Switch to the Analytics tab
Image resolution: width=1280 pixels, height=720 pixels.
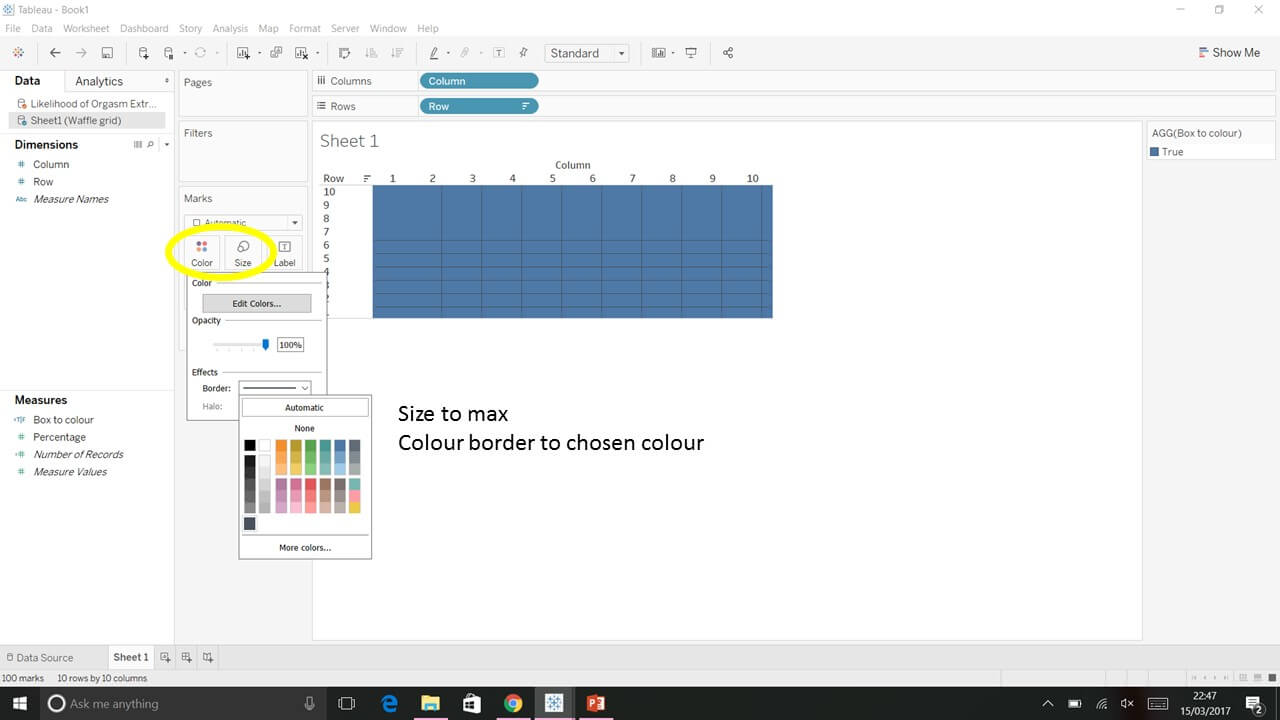98,81
